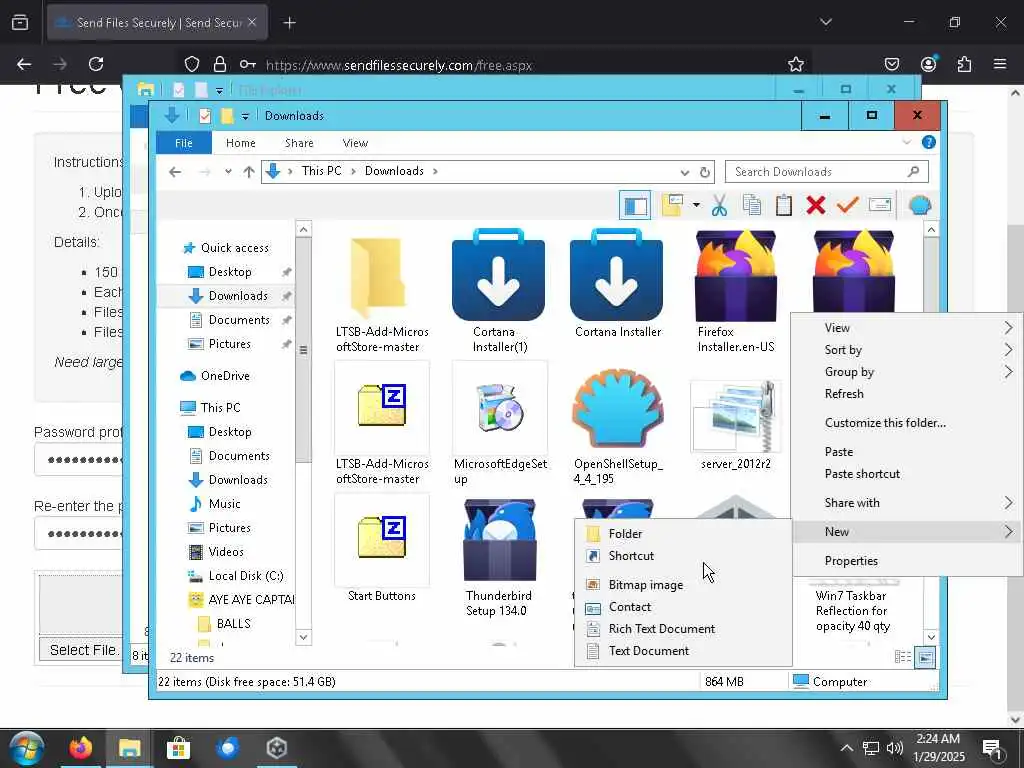Choose Folder from the New submenu
The width and height of the screenshot is (1024, 768).
tap(683, 534)
